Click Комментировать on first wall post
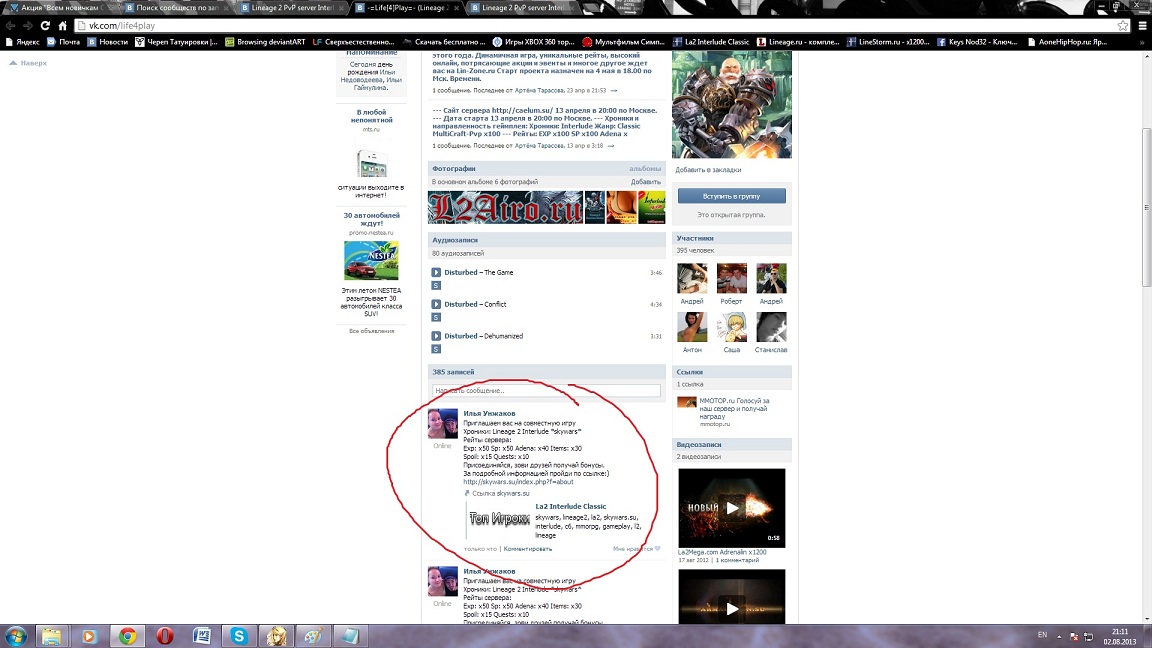Viewport: 1152px width, 648px height. pos(528,549)
